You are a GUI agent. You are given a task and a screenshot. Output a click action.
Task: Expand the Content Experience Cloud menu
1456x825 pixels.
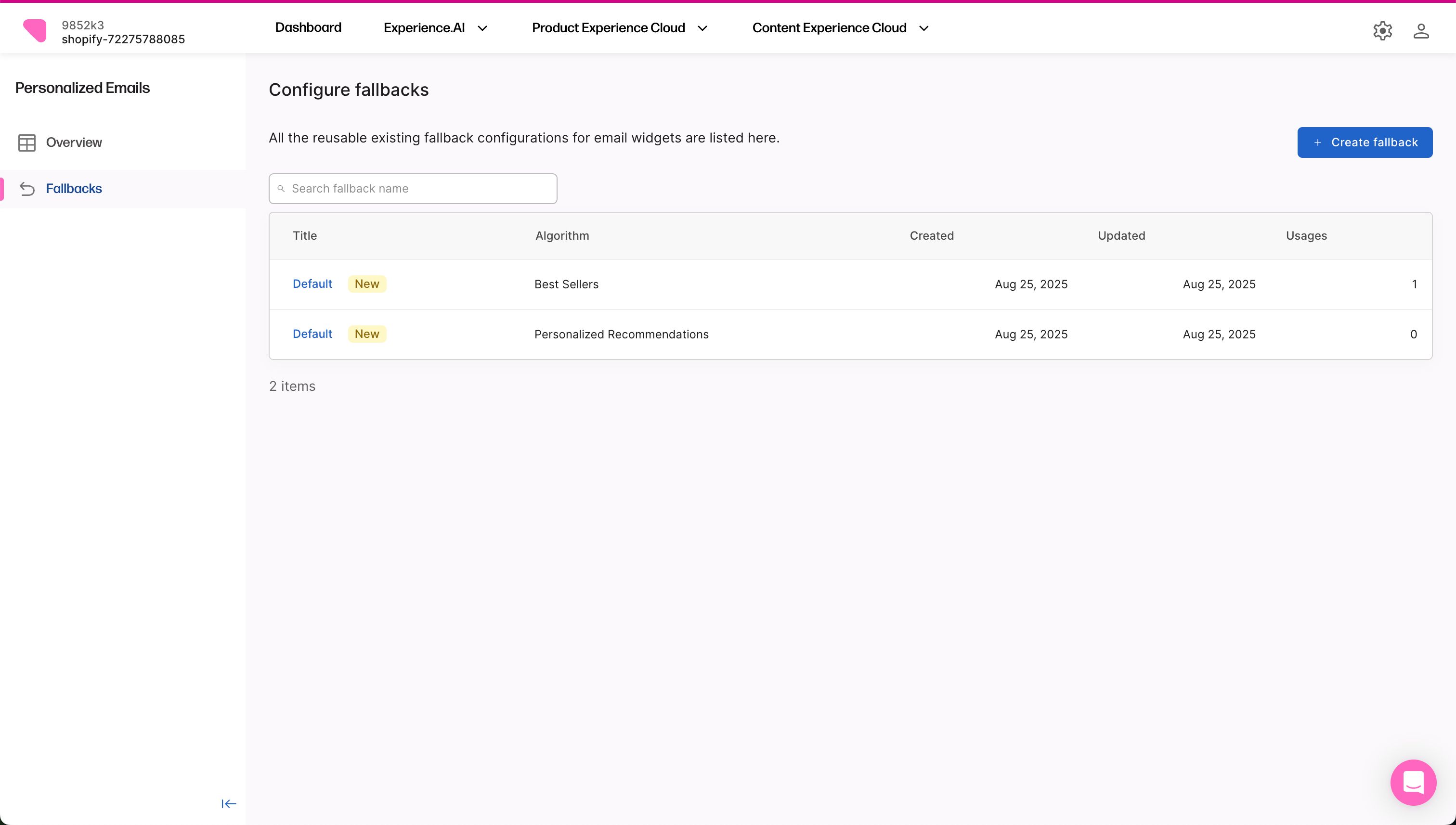[x=840, y=28]
